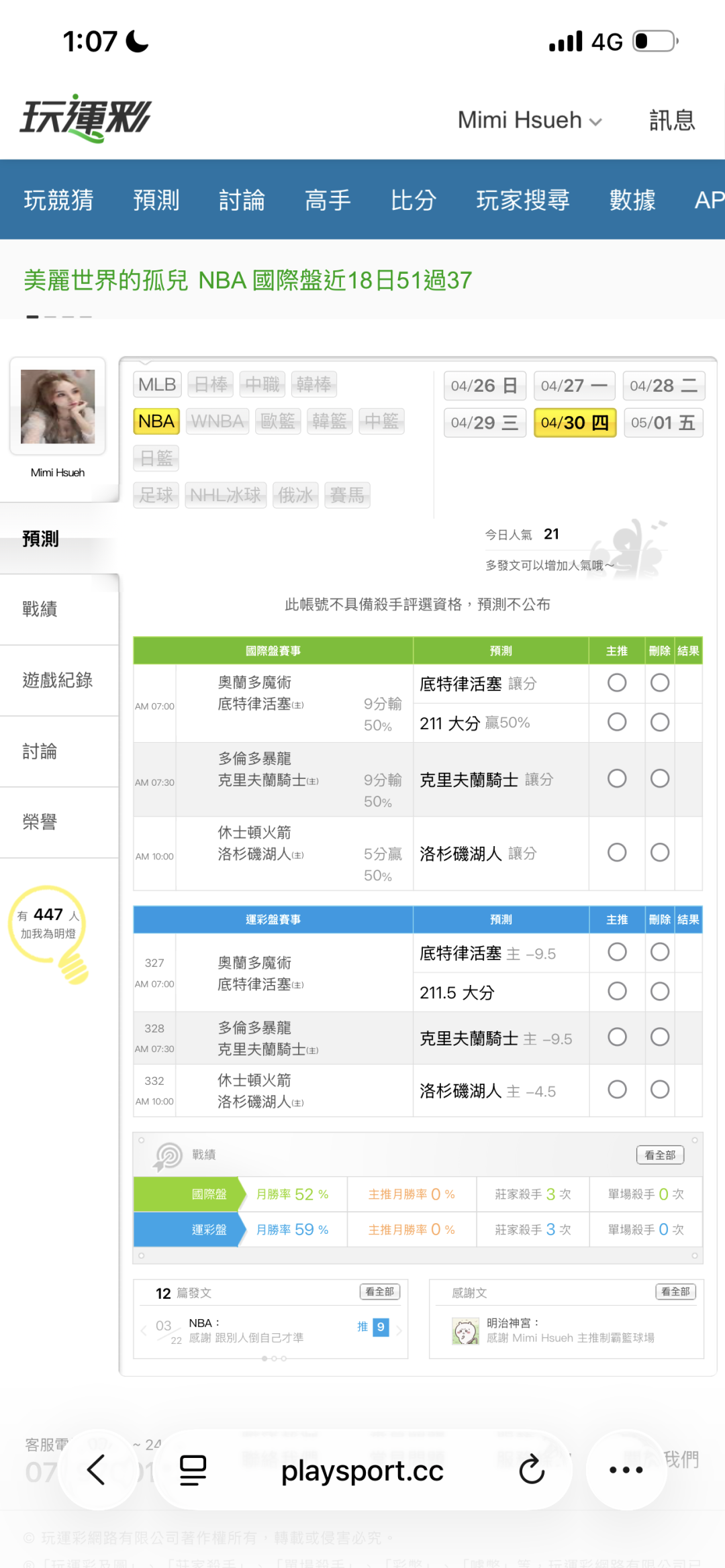This screenshot has width=725, height=1568.
Task: Open 明治神宮 user avatar
Action: (x=465, y=1331)
